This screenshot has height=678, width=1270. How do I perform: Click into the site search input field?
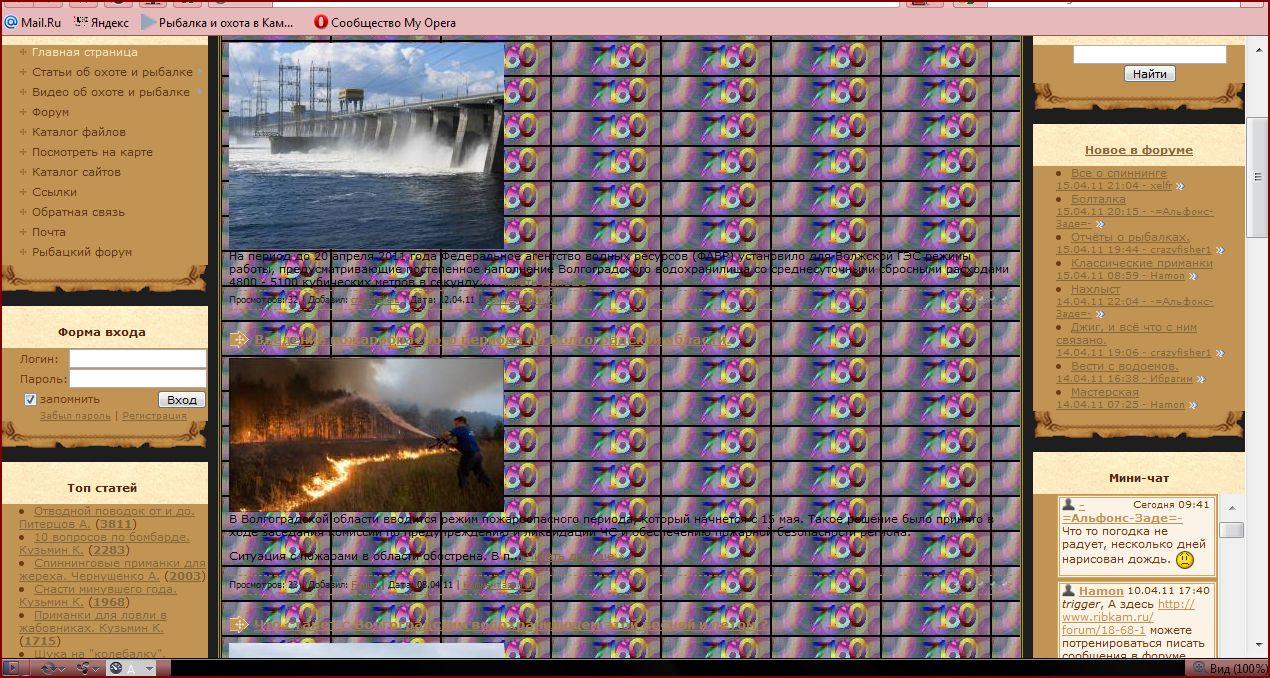pos(1150,55)
